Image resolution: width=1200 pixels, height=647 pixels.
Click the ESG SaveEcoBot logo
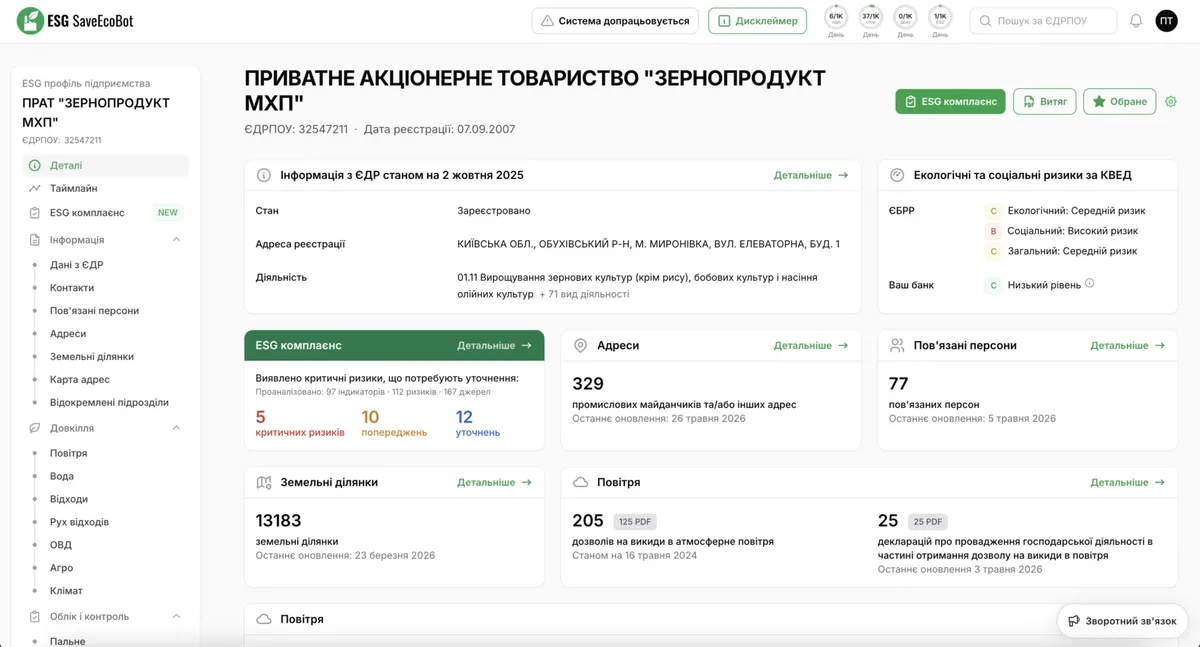click(x=75, y=20)
